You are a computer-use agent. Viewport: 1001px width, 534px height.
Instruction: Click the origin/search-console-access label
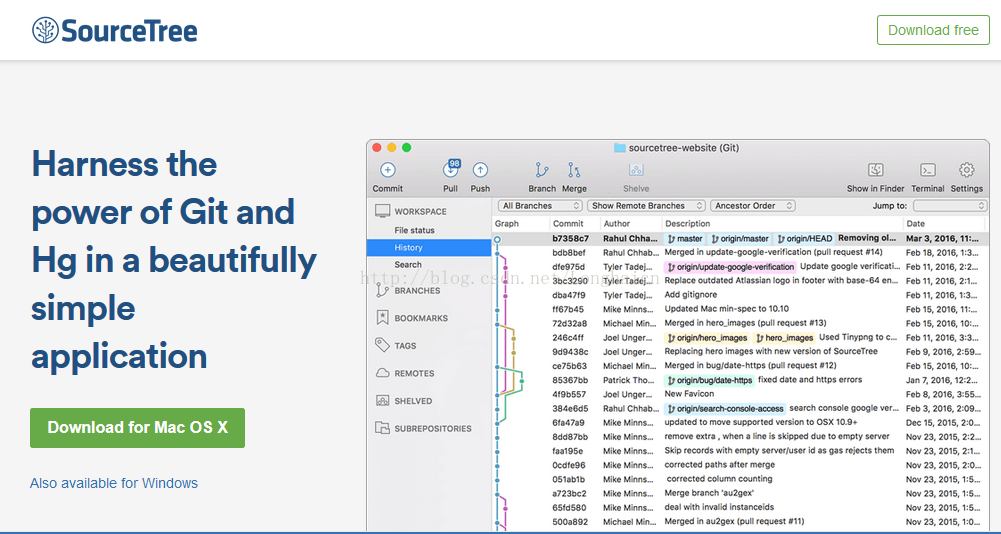725,409
